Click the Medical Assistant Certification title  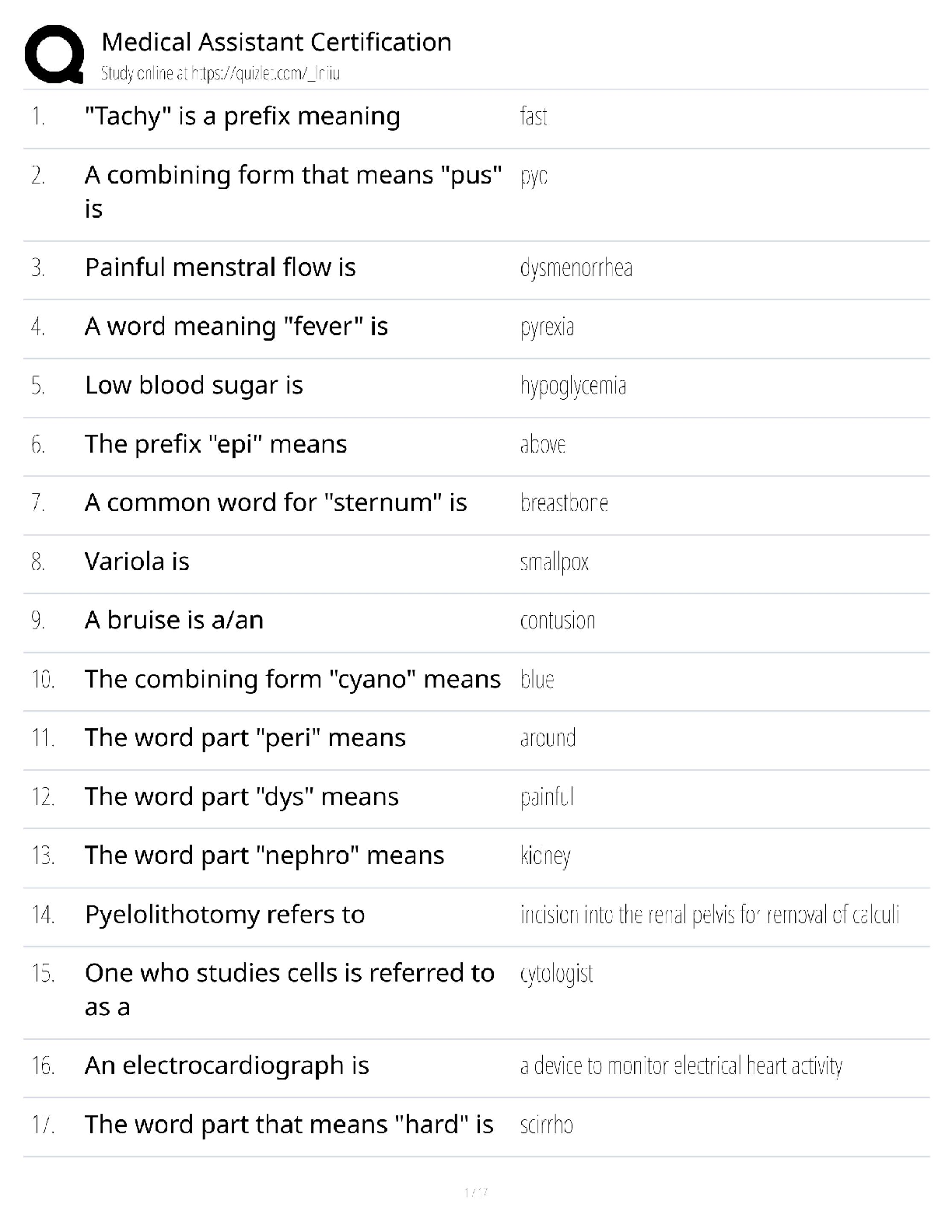click(x=276, y=41)
